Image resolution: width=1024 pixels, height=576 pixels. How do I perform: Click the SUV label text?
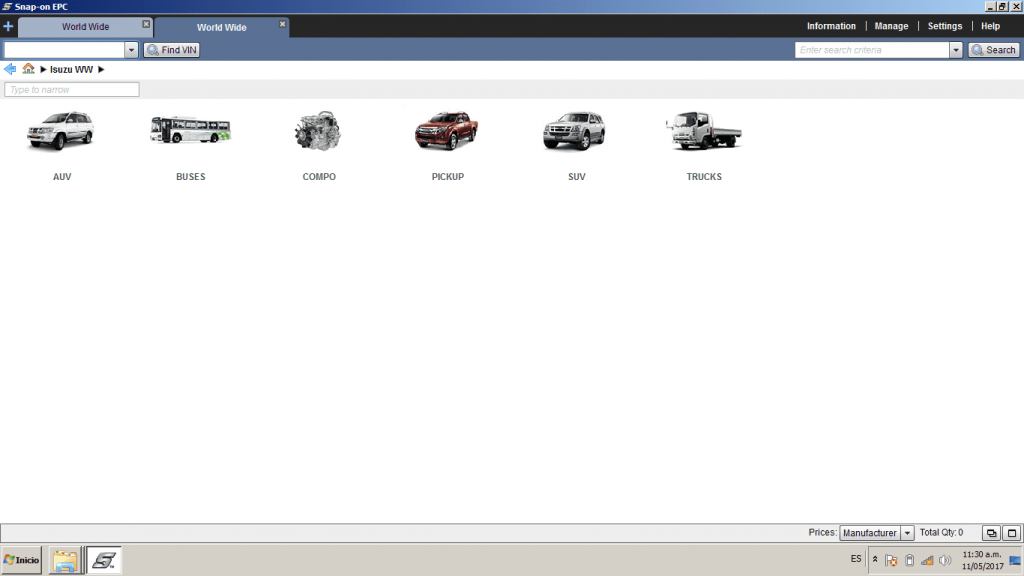point(577,177)
